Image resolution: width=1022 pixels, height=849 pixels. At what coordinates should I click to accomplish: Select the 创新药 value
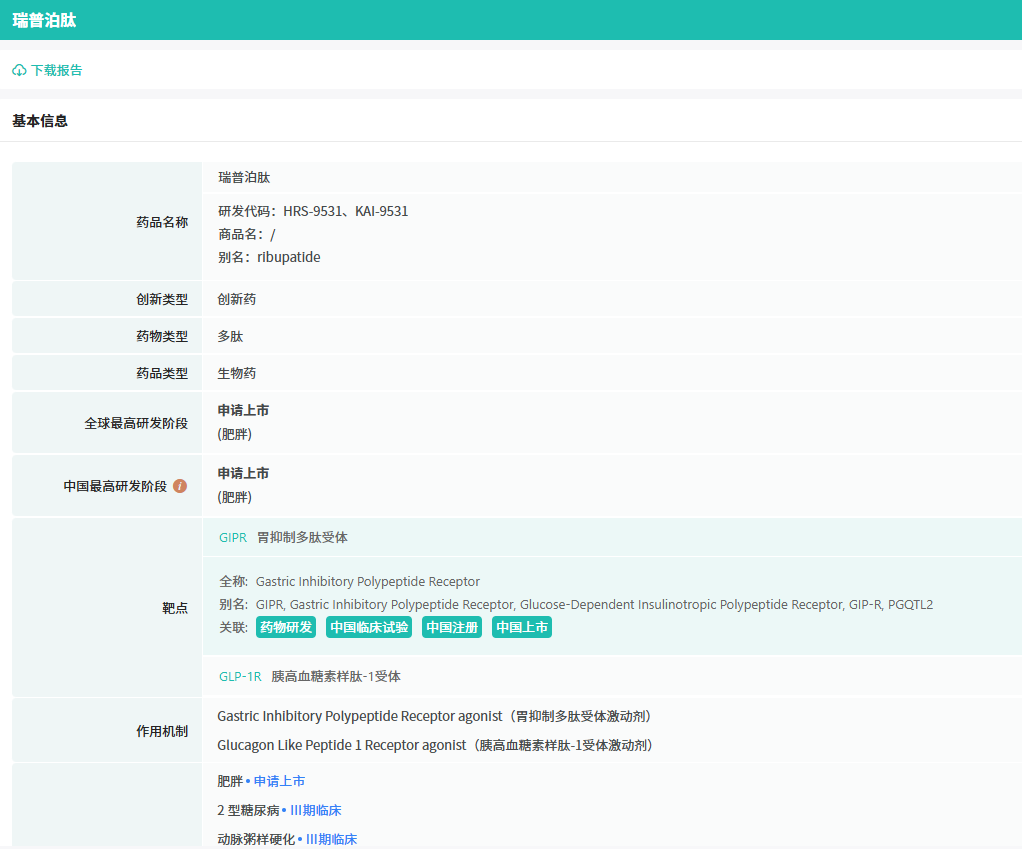click(237, 299)
